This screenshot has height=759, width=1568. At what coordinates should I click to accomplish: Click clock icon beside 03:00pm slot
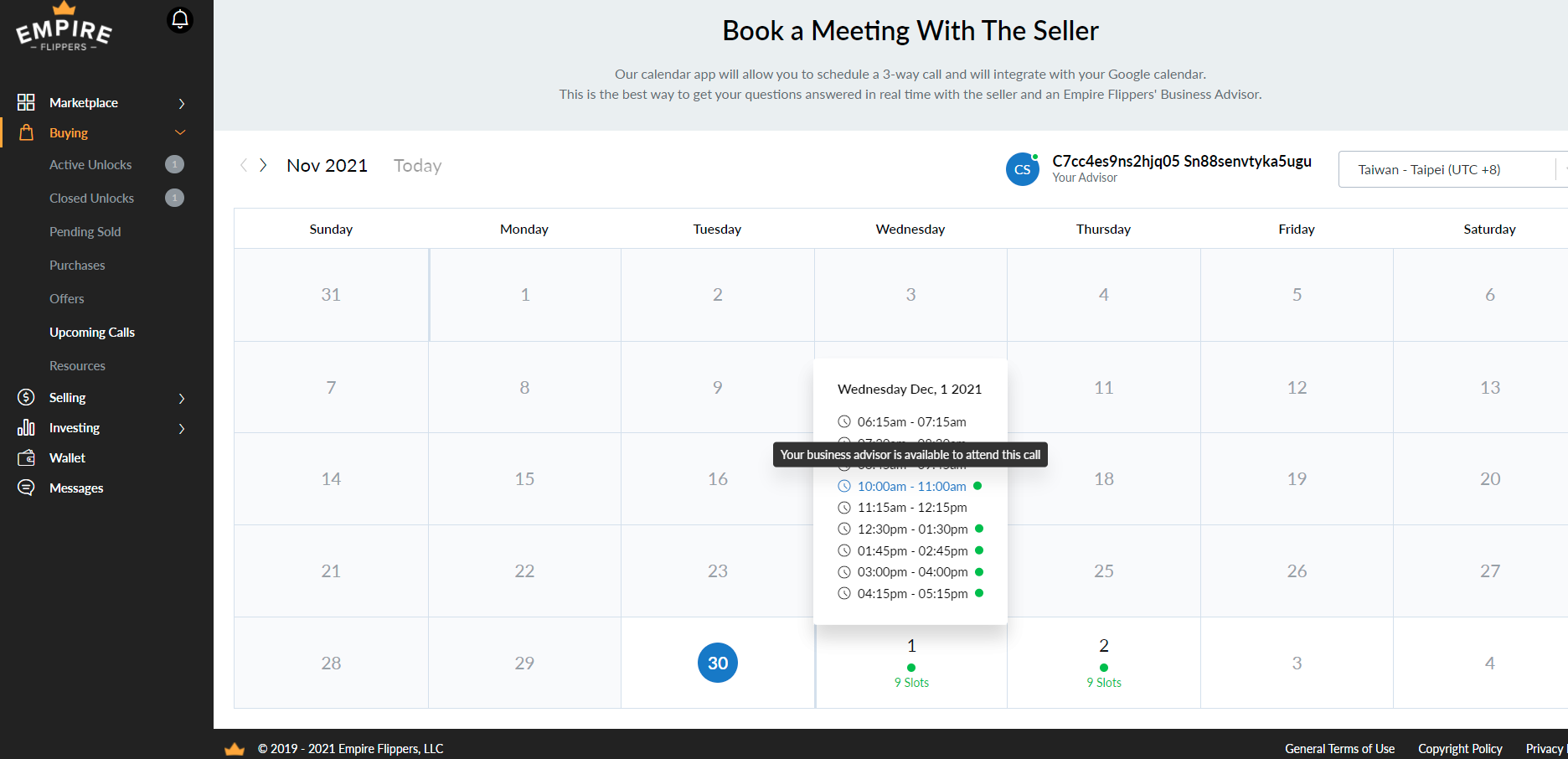point(844,572)
